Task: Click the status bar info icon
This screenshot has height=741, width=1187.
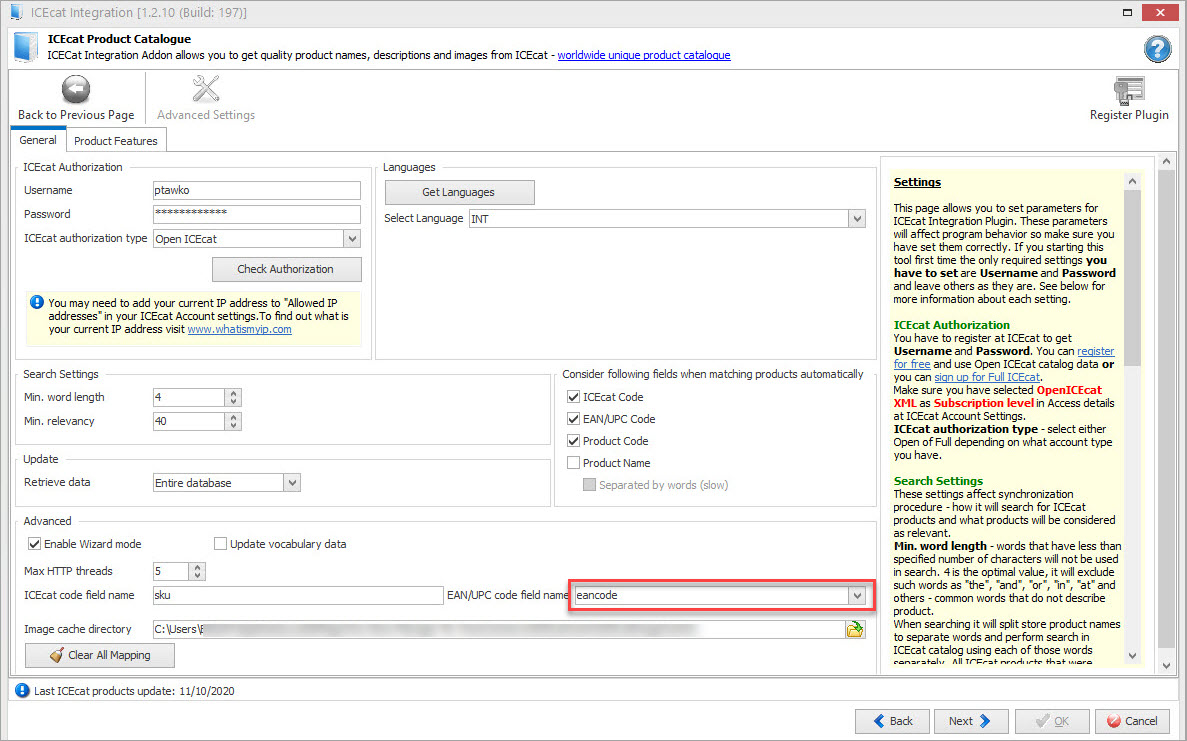Action: pos(22,690)
